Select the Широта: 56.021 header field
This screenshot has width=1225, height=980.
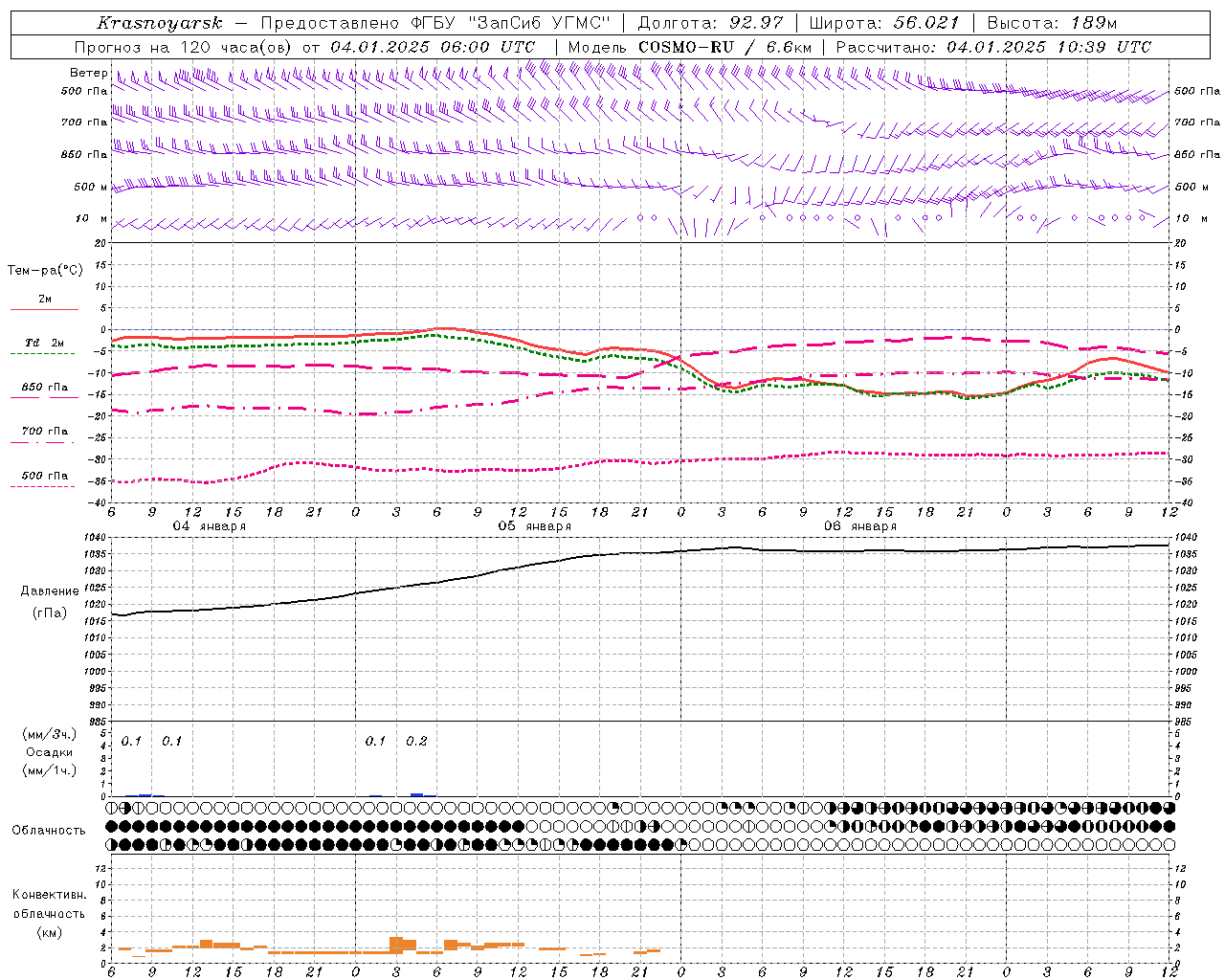click(883, 23)
